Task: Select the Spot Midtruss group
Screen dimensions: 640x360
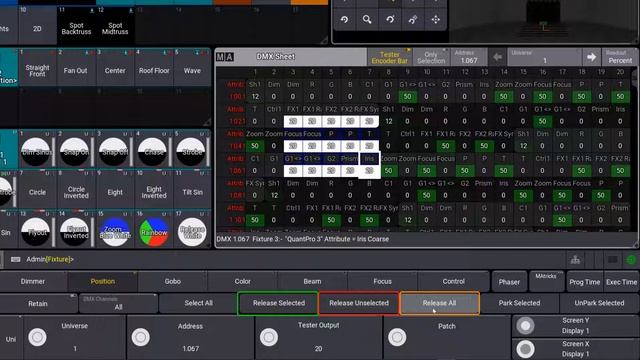Action: (115, 26)
